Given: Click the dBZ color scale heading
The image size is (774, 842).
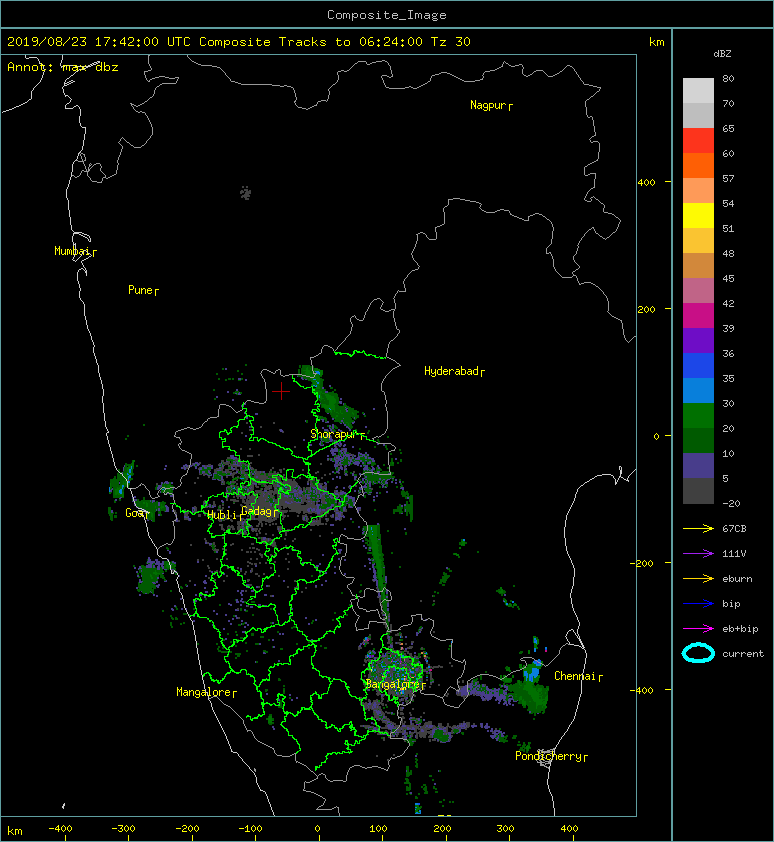Looking at the screenshot, I should click(x=722, y=54).
